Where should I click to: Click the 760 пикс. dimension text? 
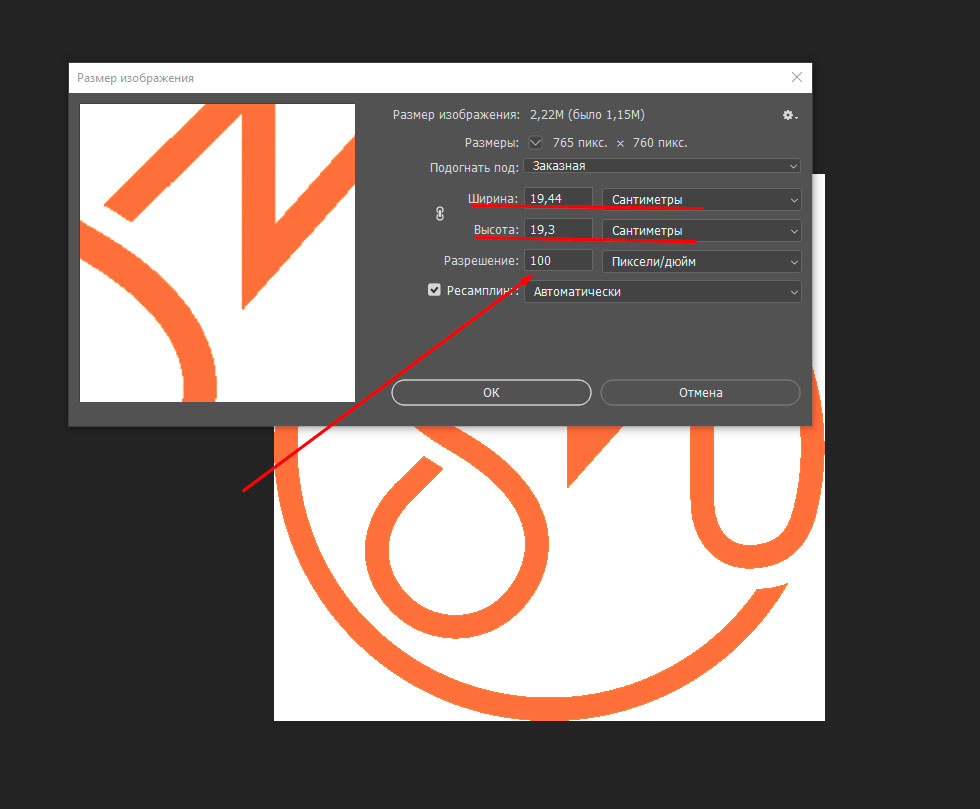click(x=660, y=143)
